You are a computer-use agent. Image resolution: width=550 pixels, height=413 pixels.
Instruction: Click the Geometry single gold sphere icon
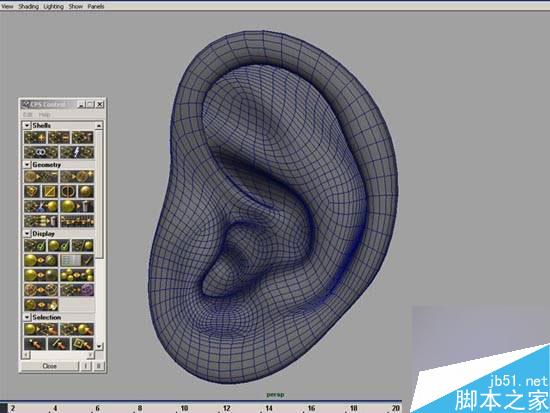[86, 191]
